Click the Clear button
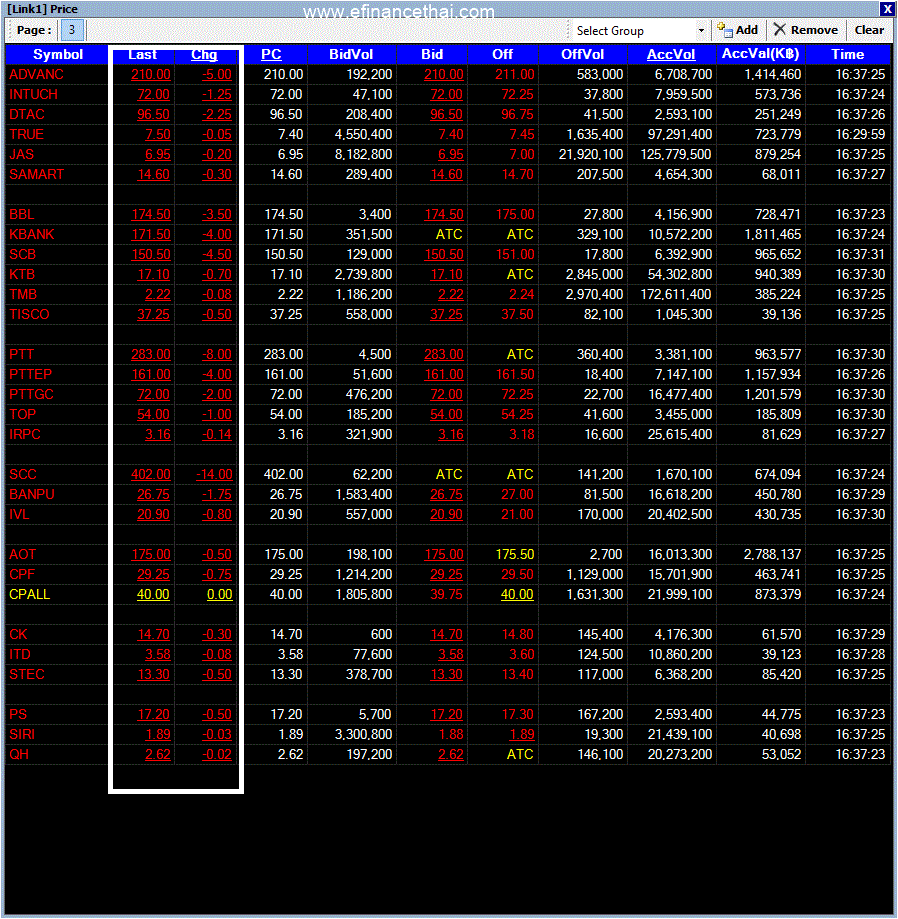Image resolution: width=898 pixels, height=919 pixels. (869, 30)
